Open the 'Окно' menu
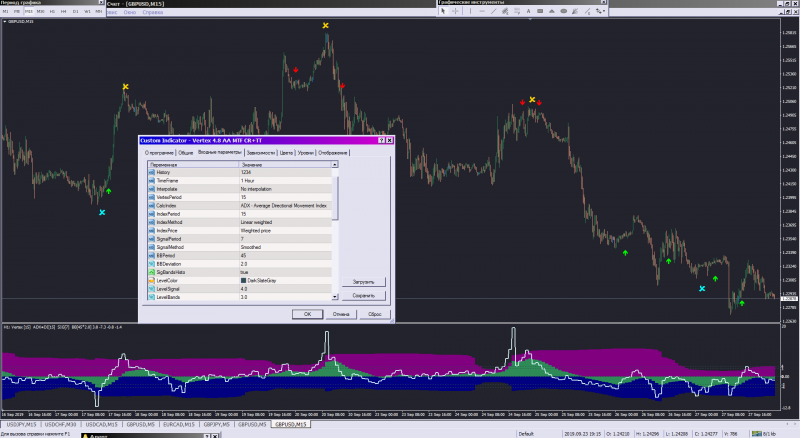This screenshot has height=438, width=800. (130, 12)
